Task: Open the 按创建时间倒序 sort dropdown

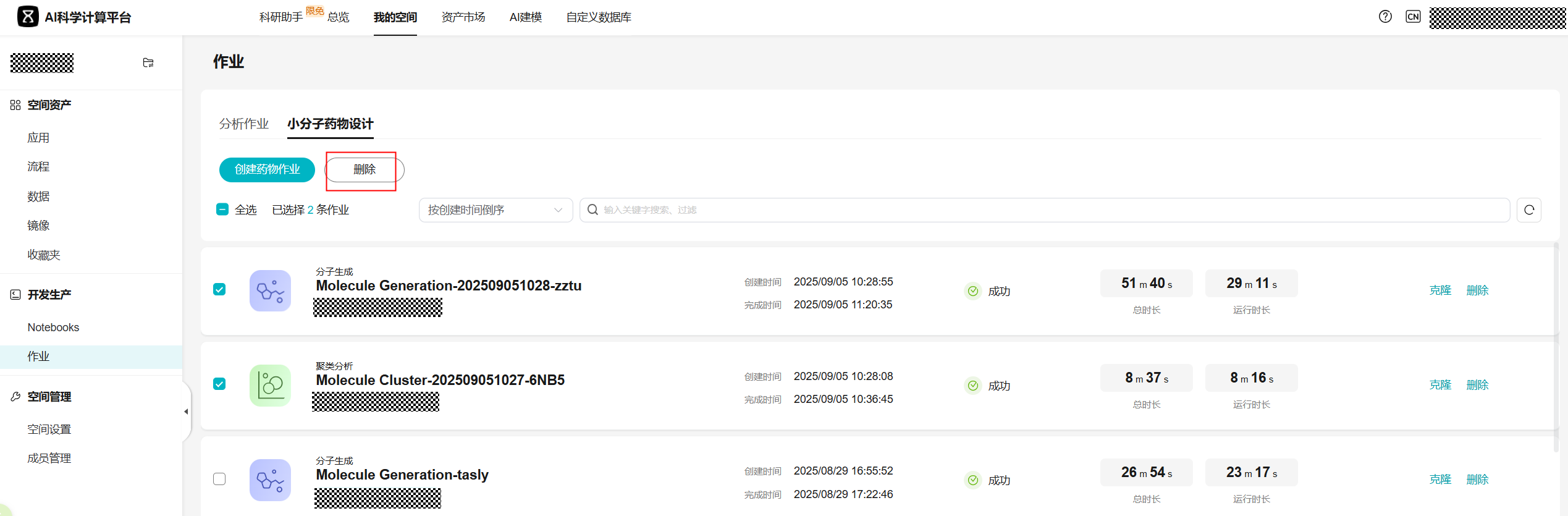Action: pos(495,210)
